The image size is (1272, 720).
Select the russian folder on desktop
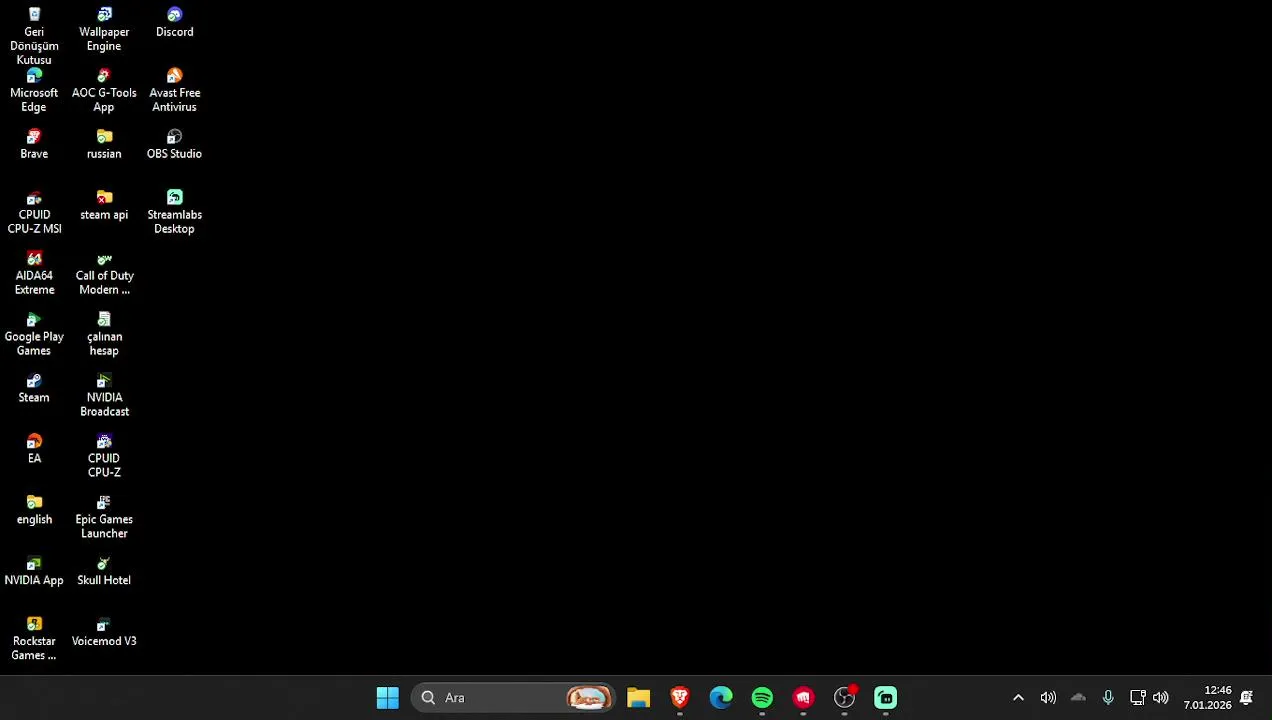pyautogui.click(x=104, y=144)
